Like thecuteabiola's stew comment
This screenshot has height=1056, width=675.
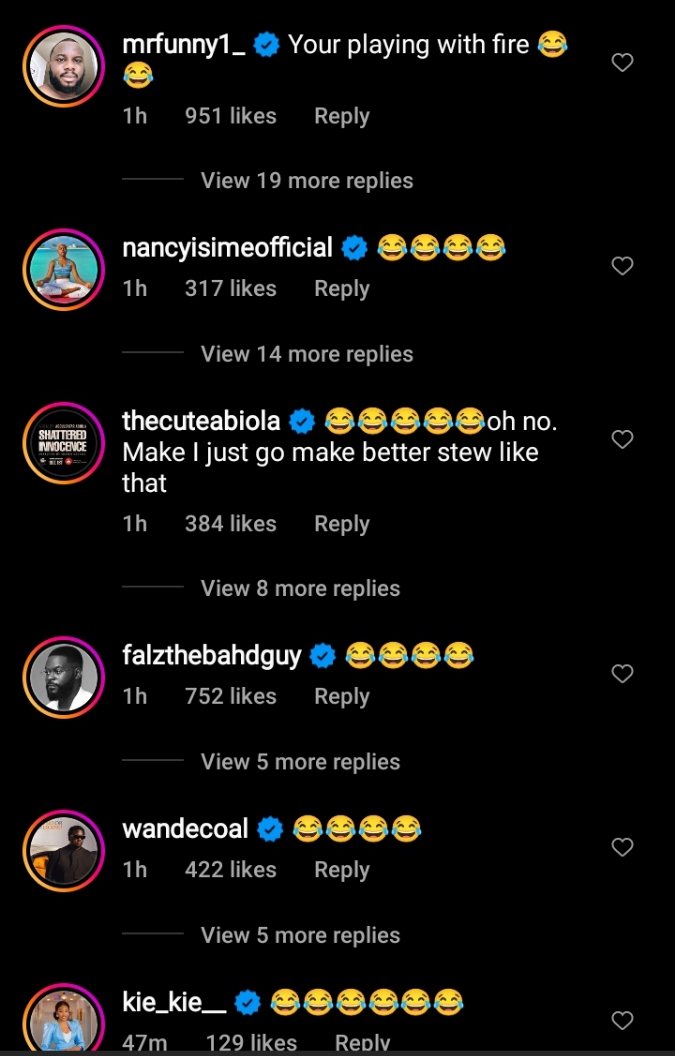[622, 439]
